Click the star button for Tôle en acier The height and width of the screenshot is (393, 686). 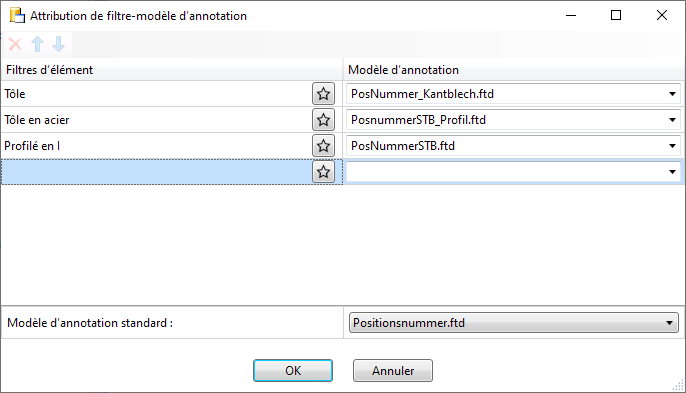tap(323, 119)
